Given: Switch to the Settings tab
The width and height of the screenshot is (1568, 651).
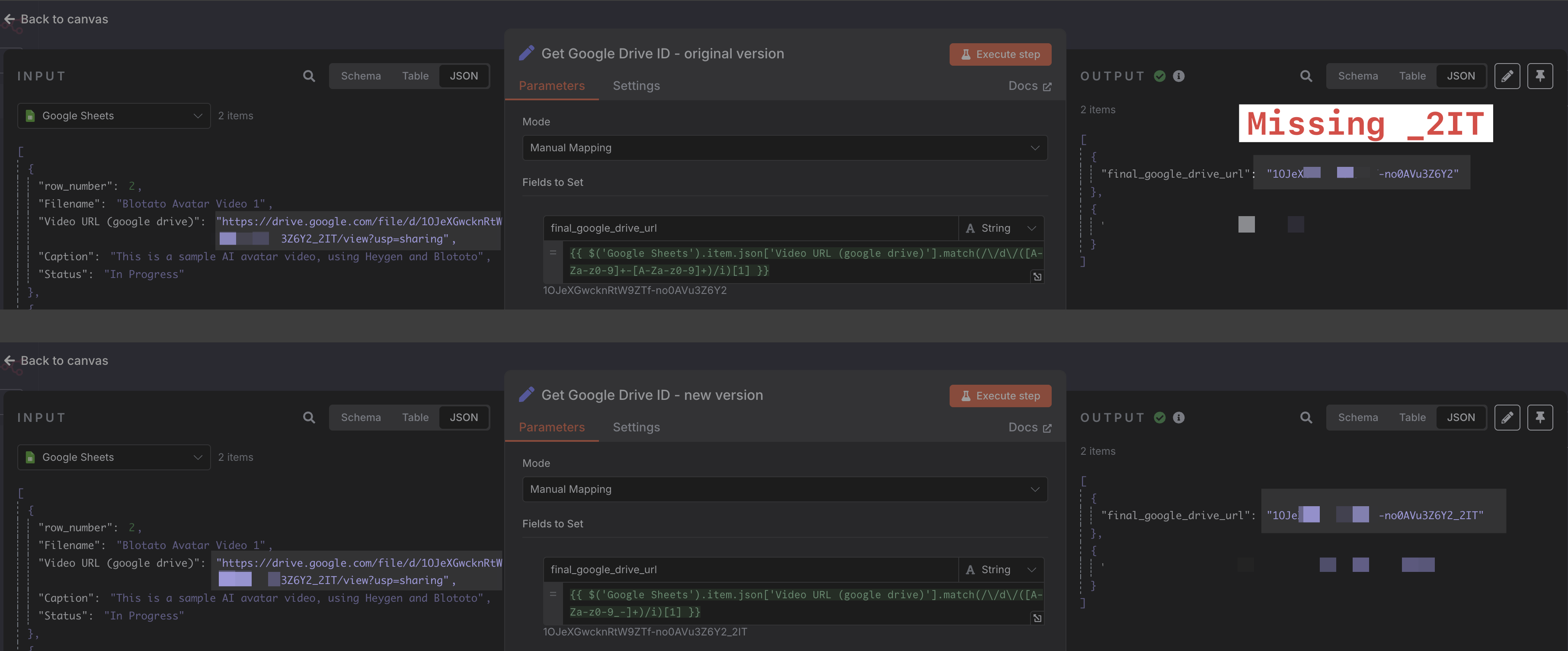Looking at the screenshot, I should pos(636,86).
